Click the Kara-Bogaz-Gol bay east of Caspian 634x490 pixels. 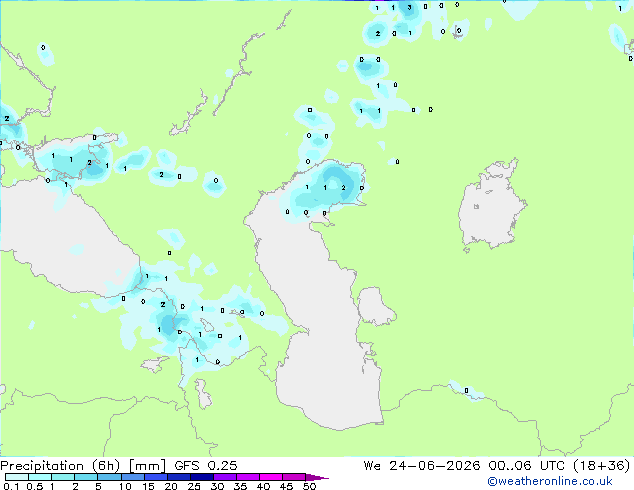point(374,305)
